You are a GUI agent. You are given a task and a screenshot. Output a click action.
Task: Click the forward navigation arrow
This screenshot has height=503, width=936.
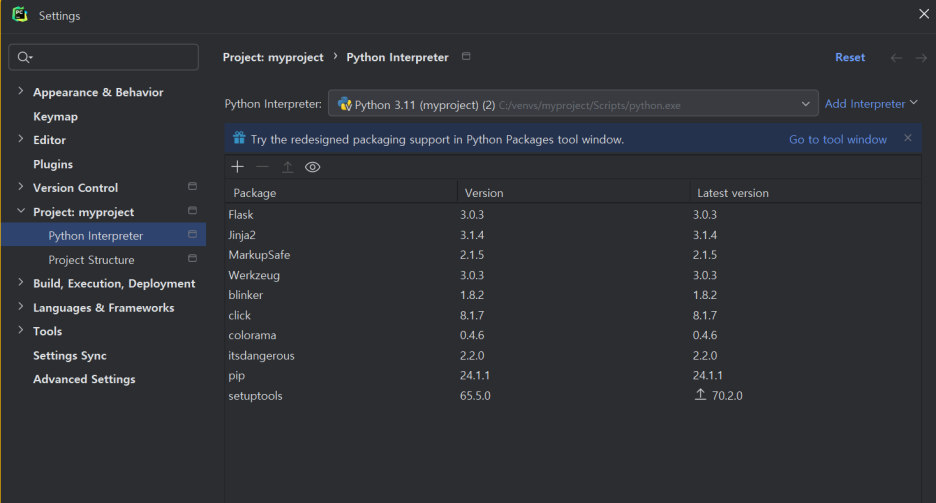[x=921, y=58]
